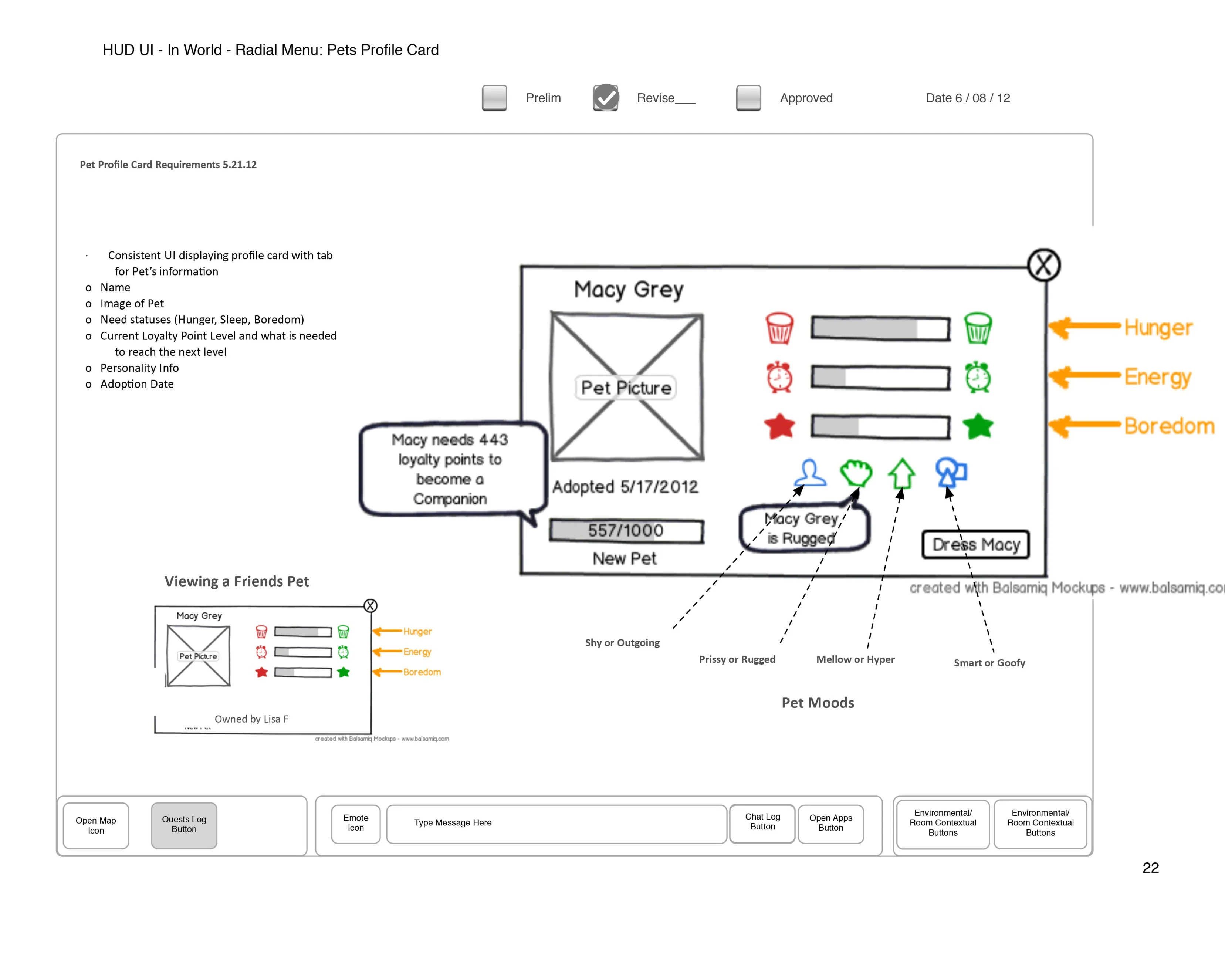Uncheck the Revise checkbox
The width and height of the screenshot is (1225, 980).
click(606, 98)
